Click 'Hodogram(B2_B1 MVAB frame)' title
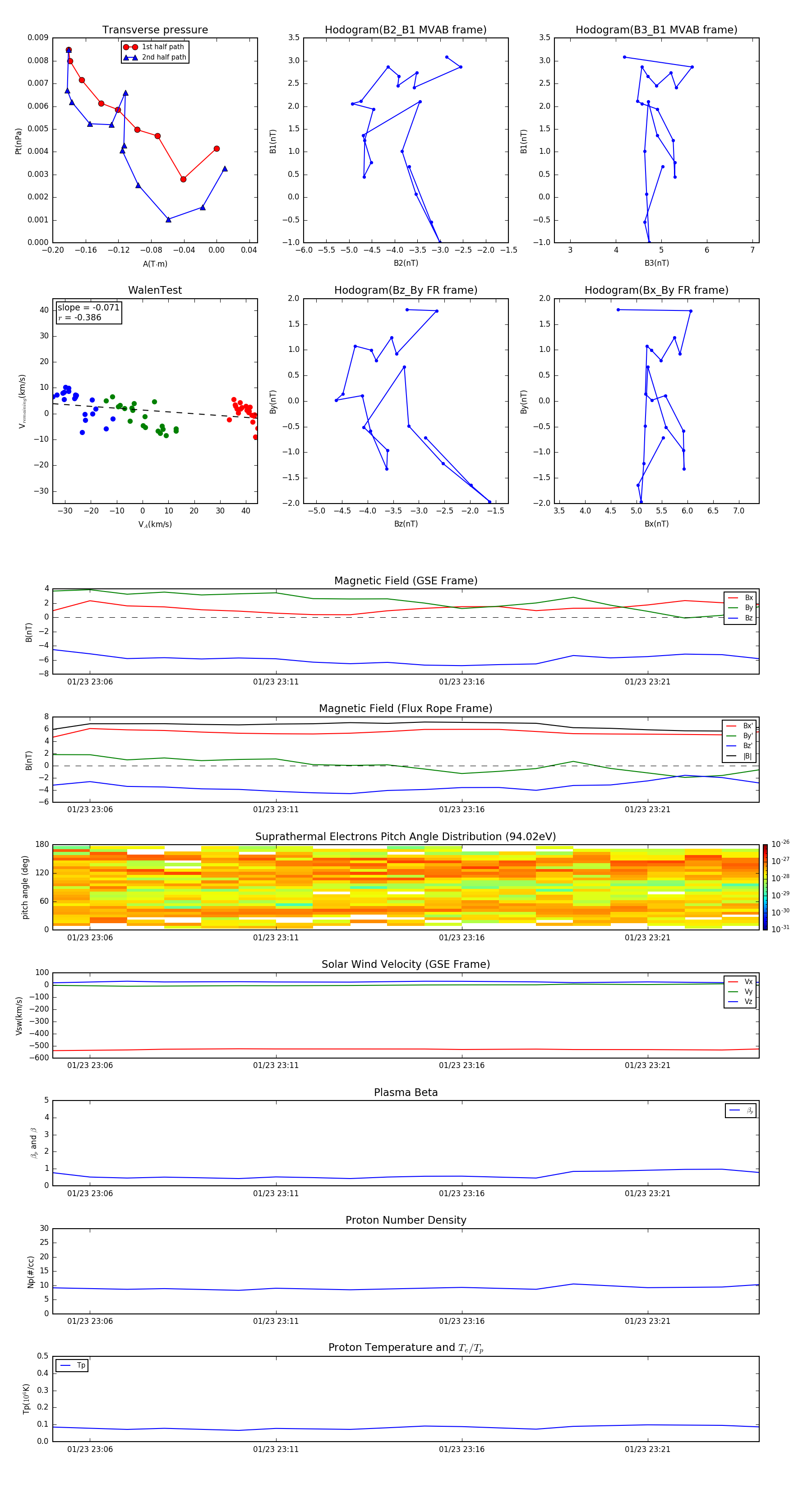This screenshot has height=1489, width=812. click(x=406, y=30)
